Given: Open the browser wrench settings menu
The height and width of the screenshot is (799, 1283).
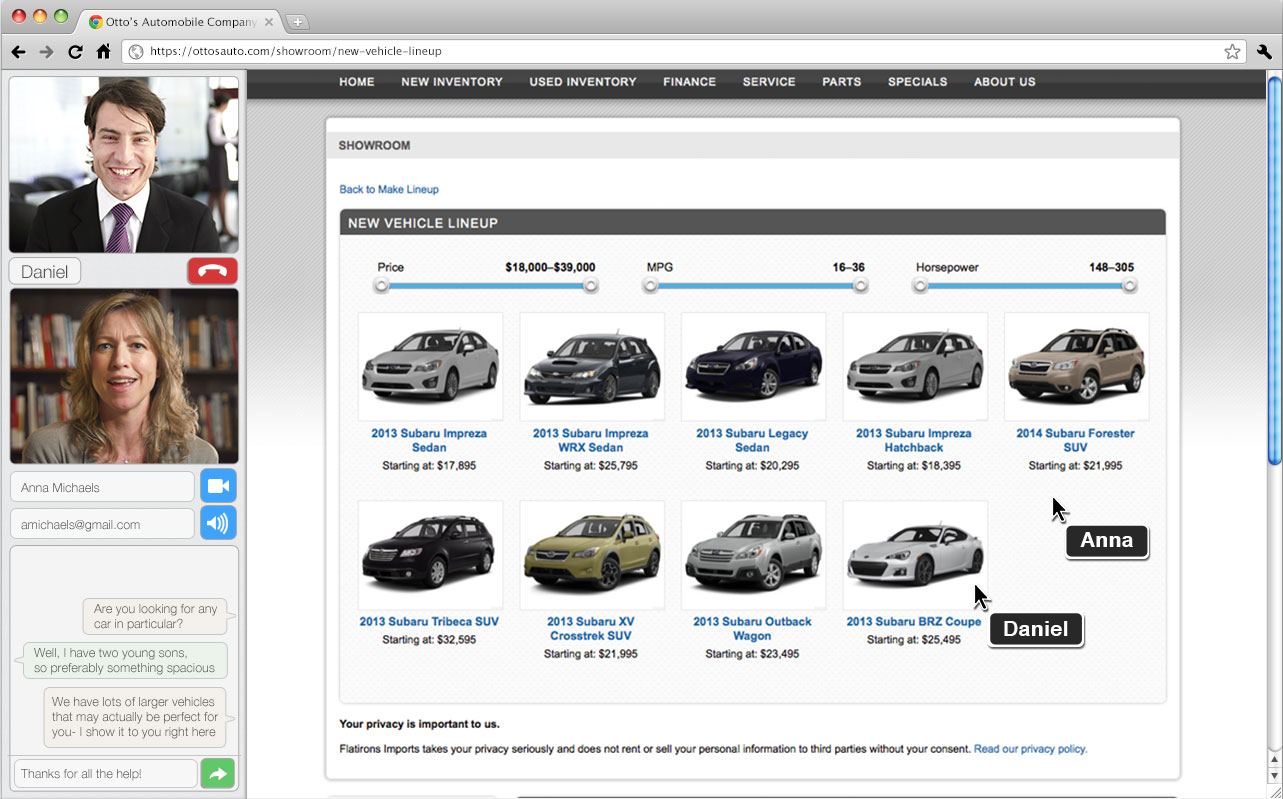Looking at the screenshot, I should [1264, 52].
